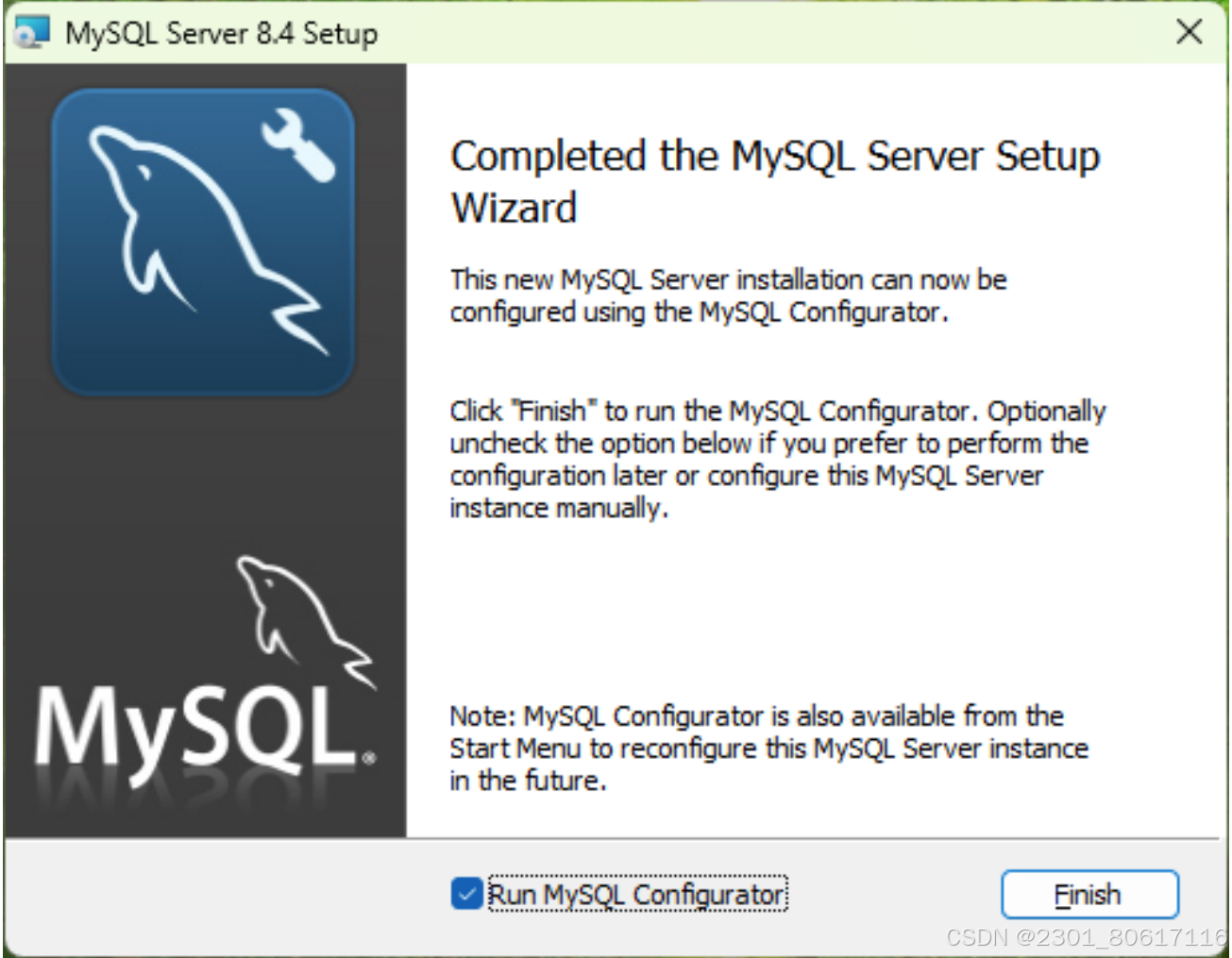
Task: Click Finish to launch MySQL Configurator
Action: (1089, 894)
